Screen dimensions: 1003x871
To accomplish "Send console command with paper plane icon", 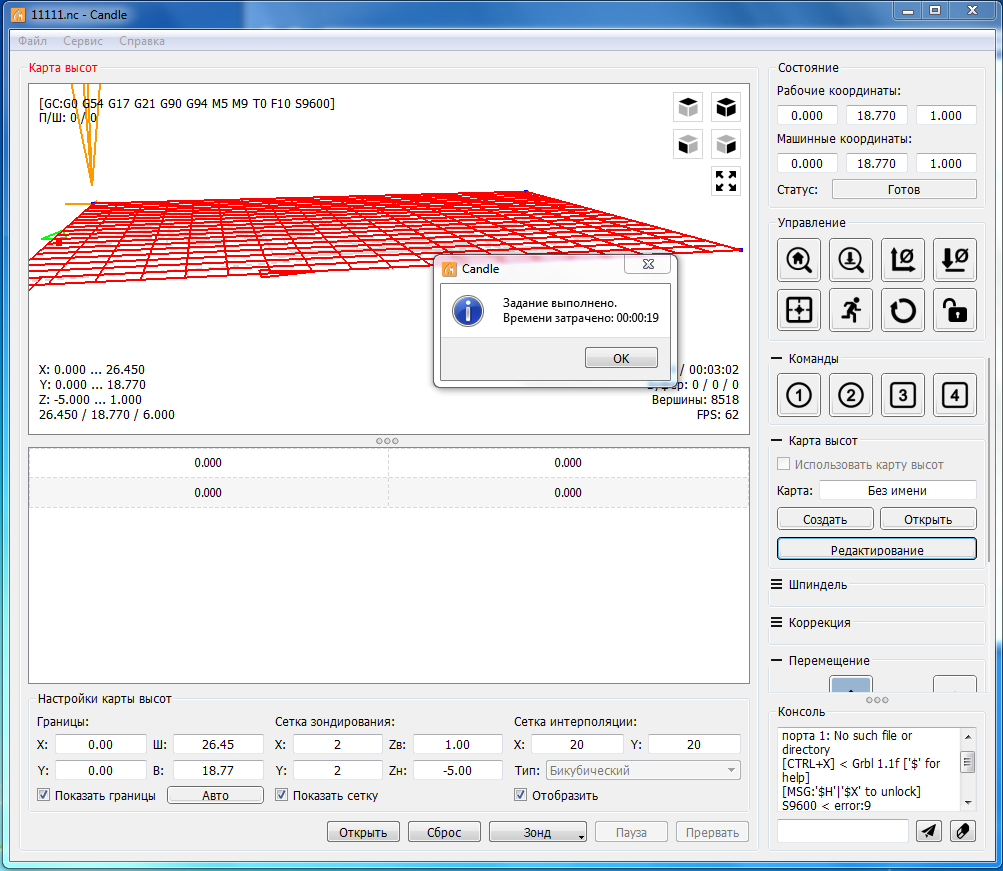I will (928, 831).
